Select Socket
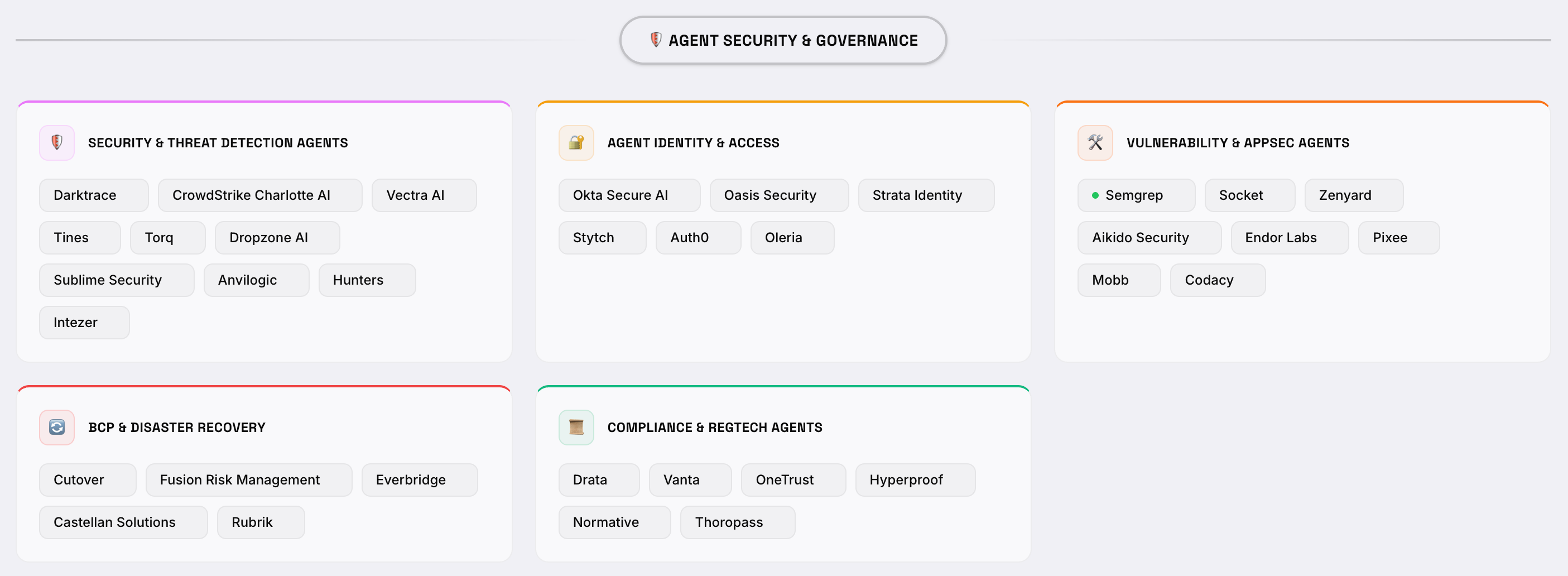 (x=1249, y=195)
